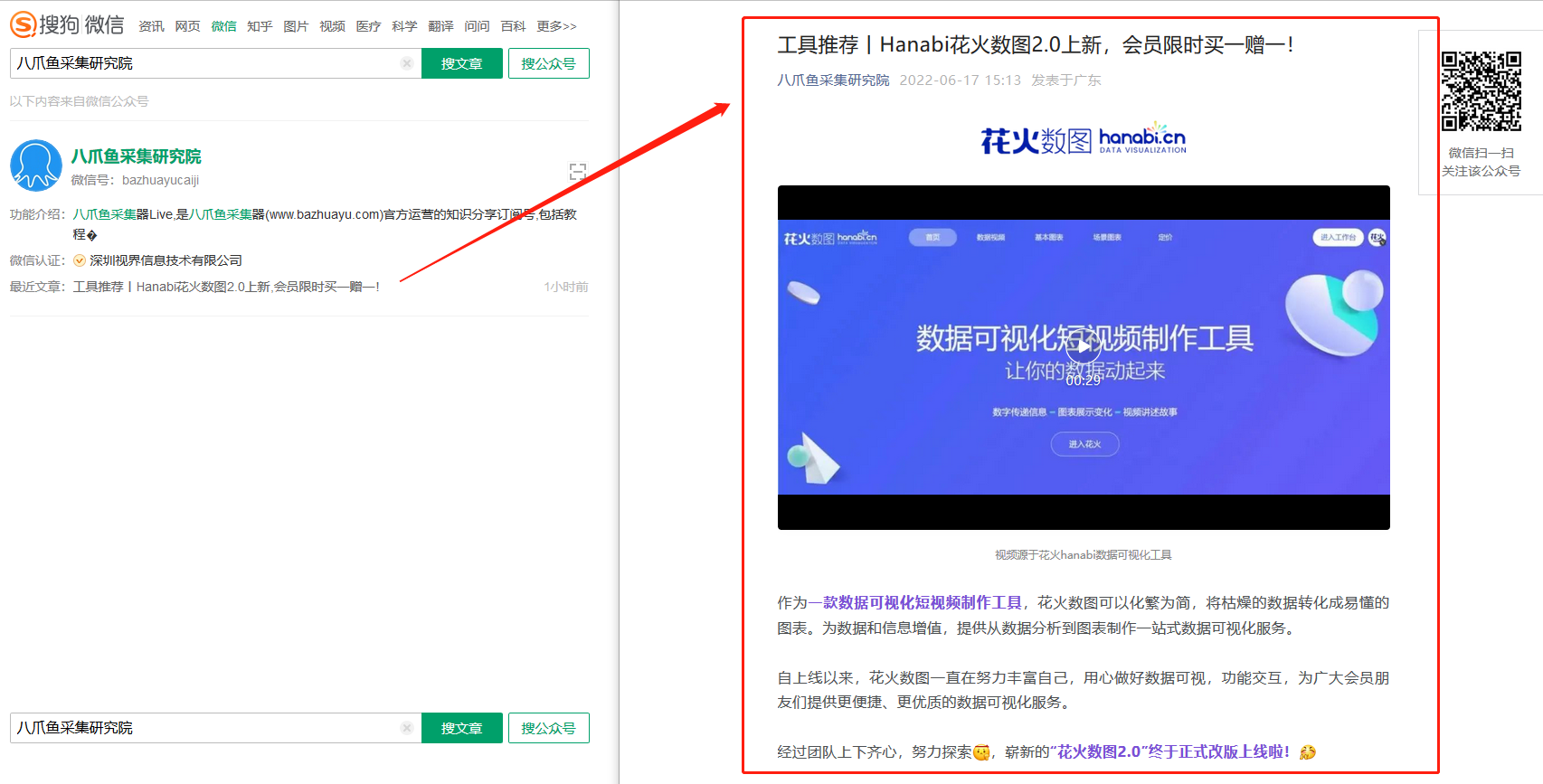Image resolution: width=1543 pixels, height=784 pixels.
Task: Click the bottom 搜公众号 button
Action: pyautogui.click(x=549, y=728)
